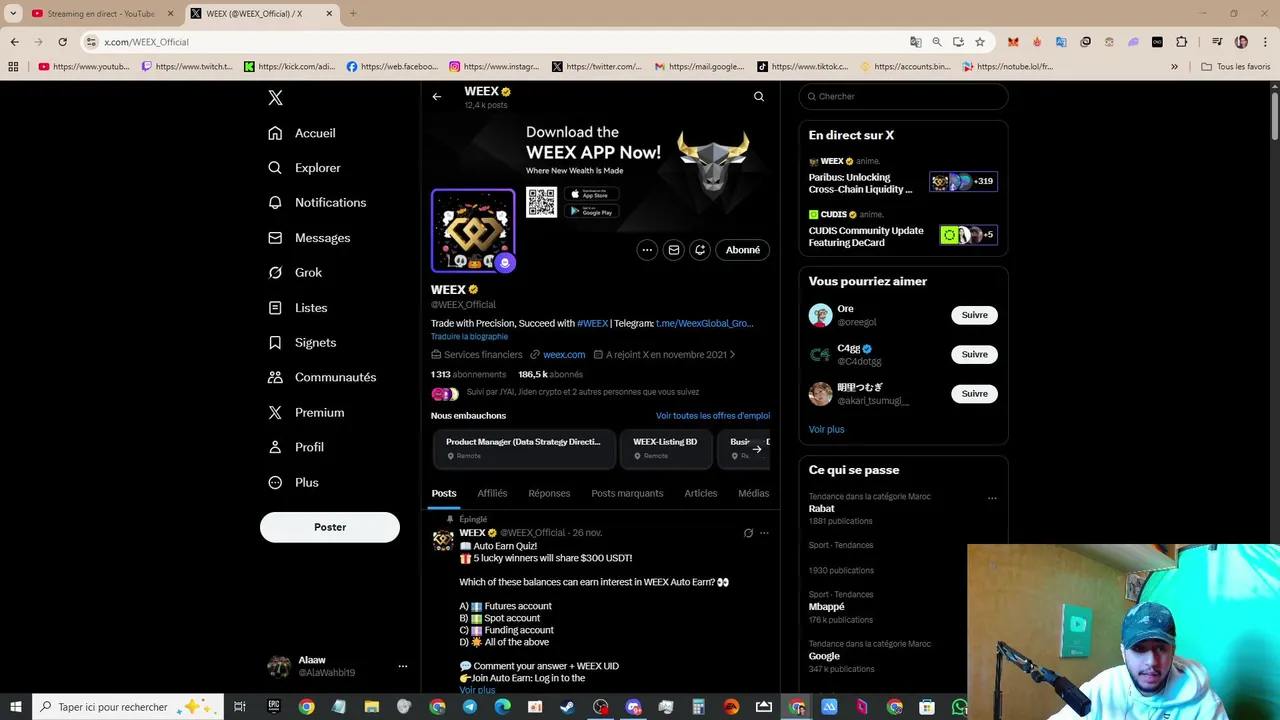Click 186,5 k abonnés count

click(x=550, y=374)
